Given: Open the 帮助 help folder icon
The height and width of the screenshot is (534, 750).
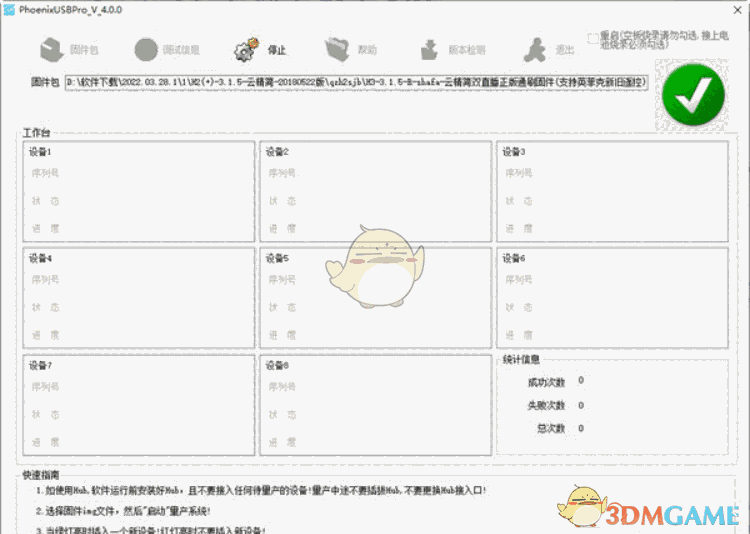Looking at the screenshot, I should click(x=337, y=50).
